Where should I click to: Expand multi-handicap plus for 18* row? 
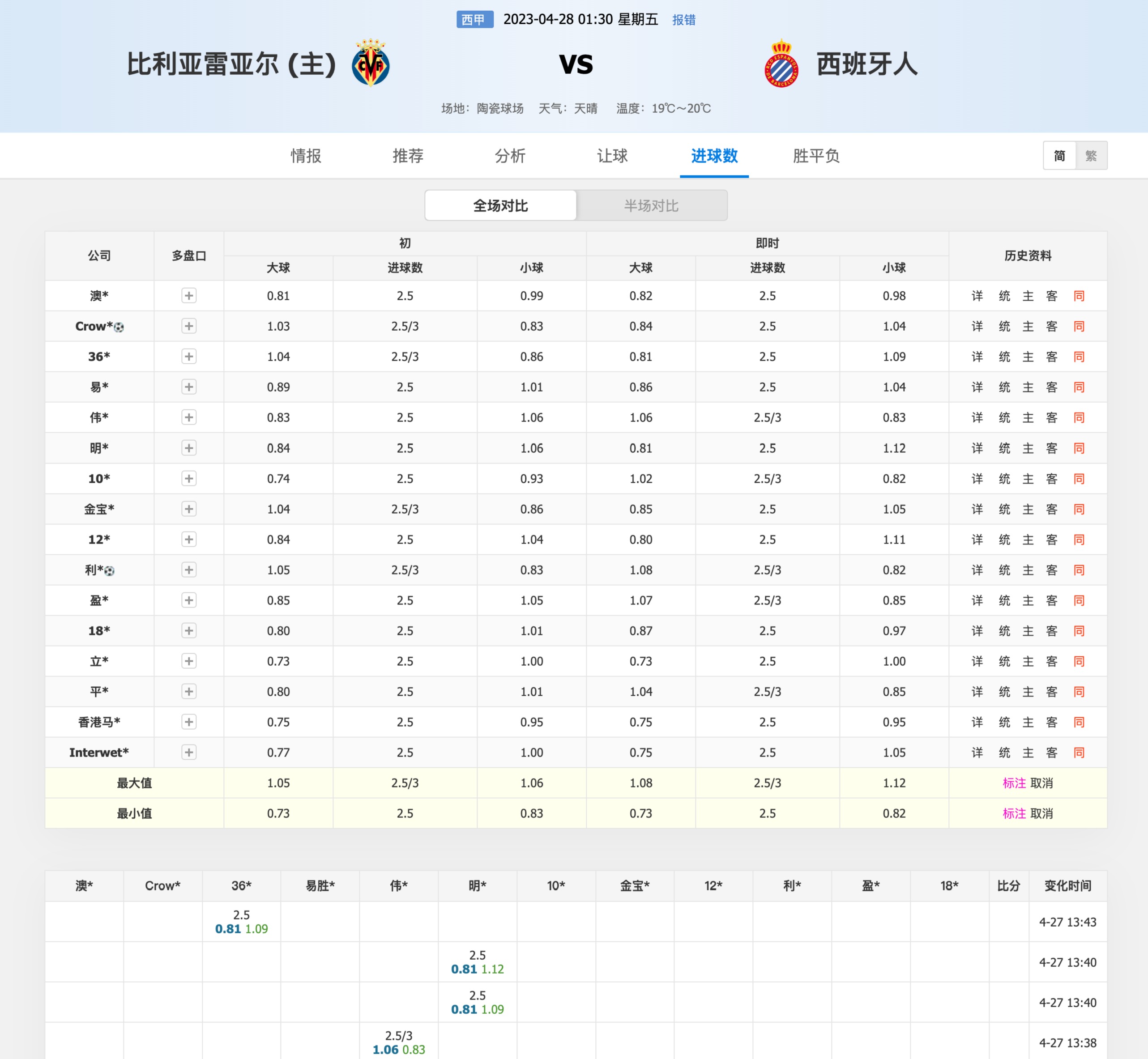(188, 630)
